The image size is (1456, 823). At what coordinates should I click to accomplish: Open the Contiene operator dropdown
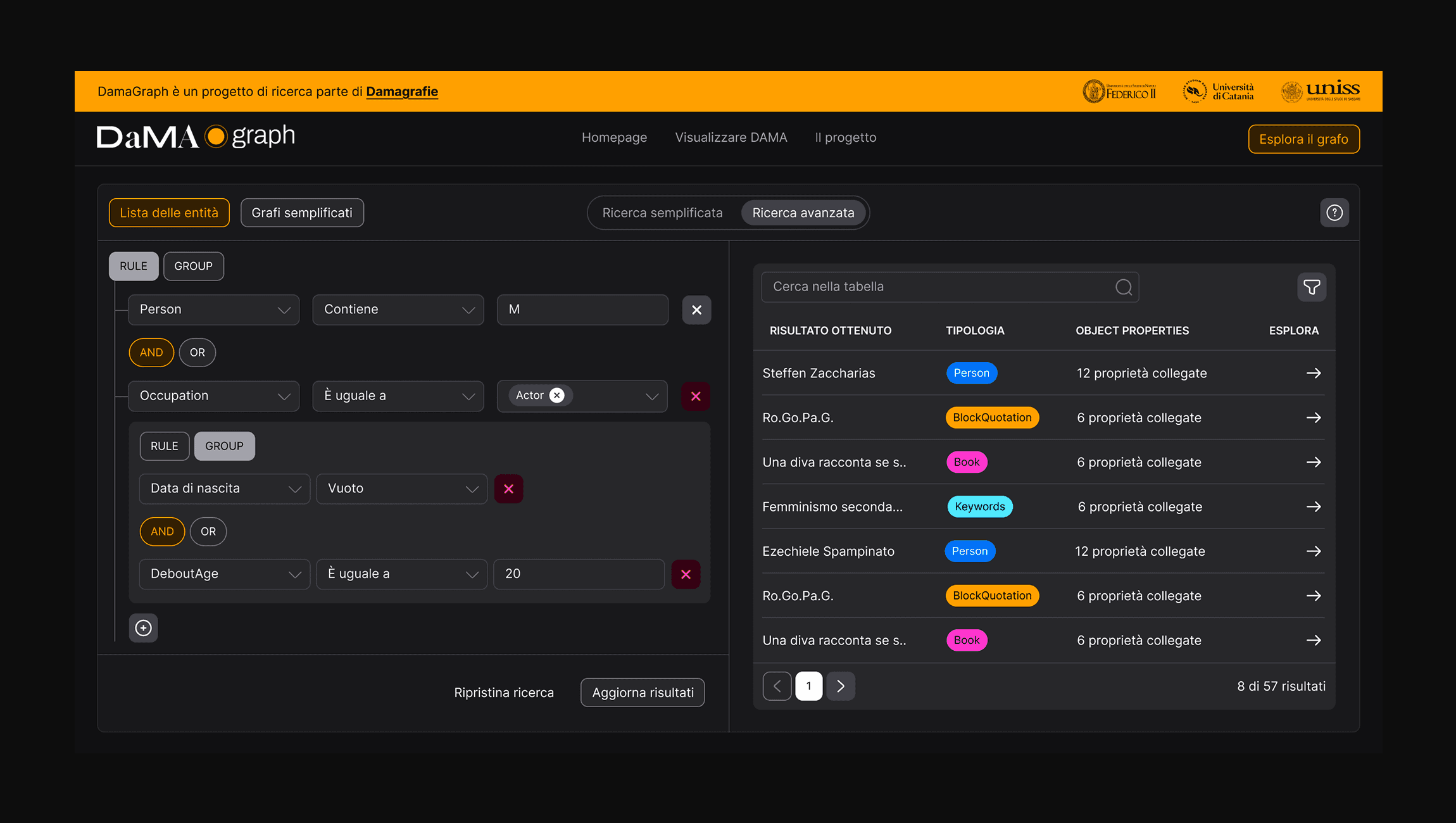(x=398, y=310)
